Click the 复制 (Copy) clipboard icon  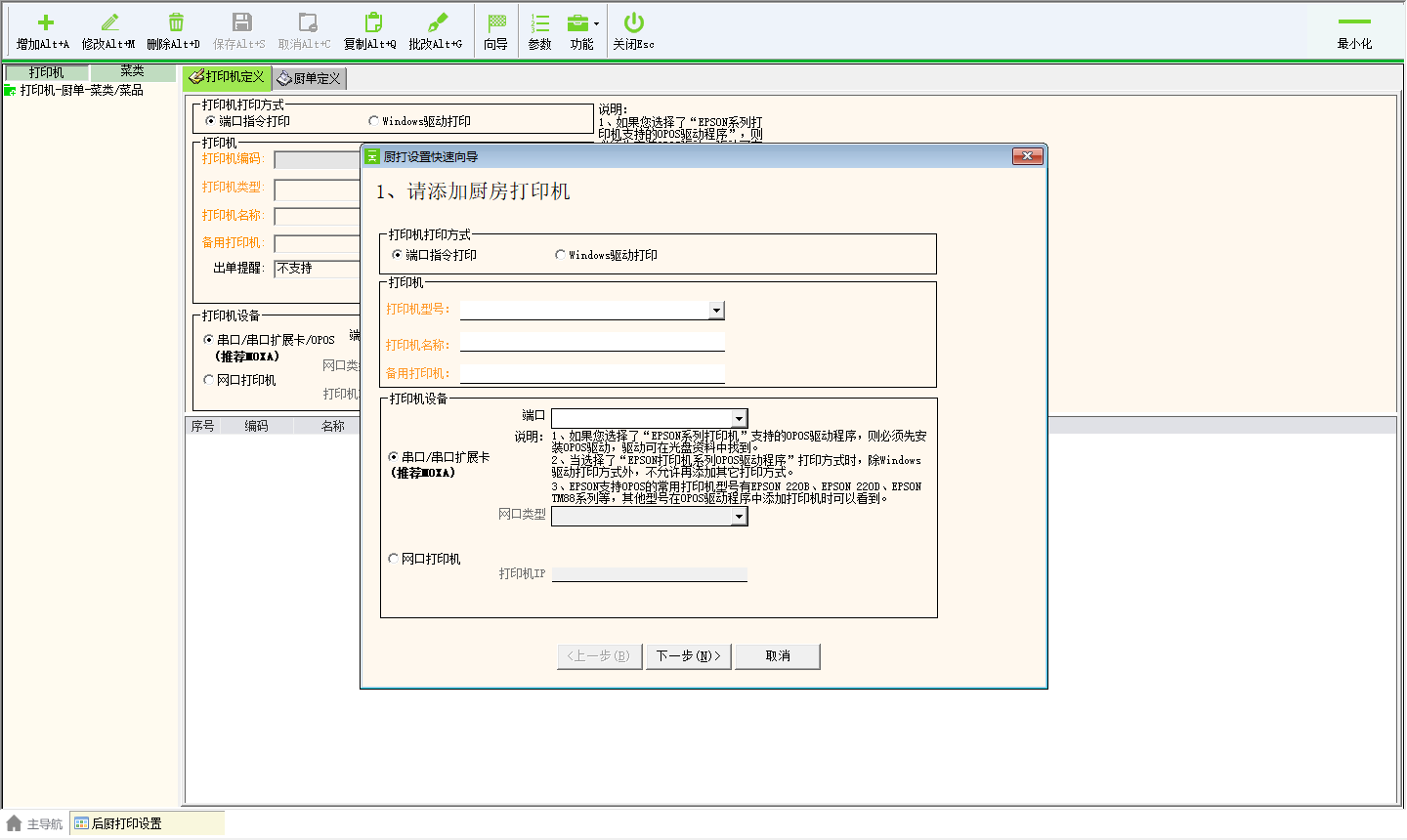pyautogui.click(x=372, y=22)
